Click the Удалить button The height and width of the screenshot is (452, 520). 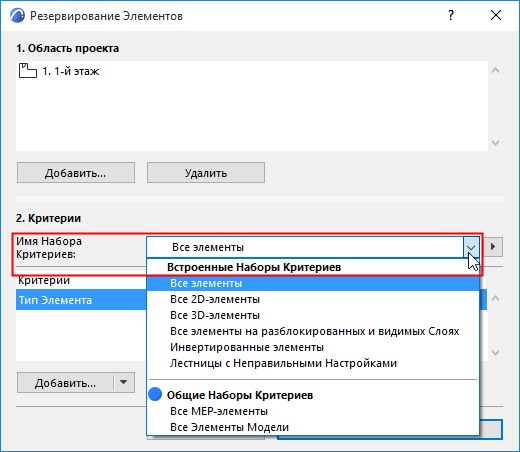tap(206, 173)
